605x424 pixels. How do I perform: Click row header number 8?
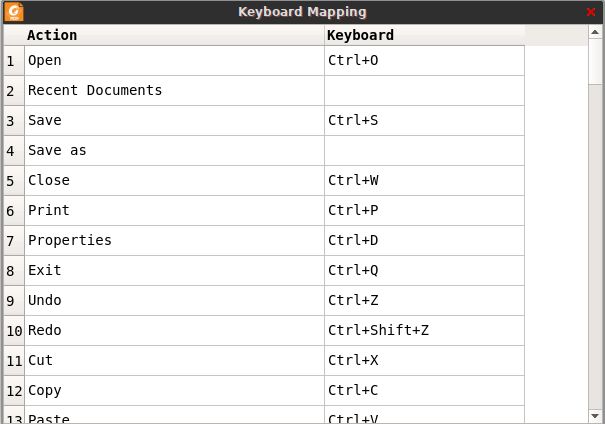[14, 270]
